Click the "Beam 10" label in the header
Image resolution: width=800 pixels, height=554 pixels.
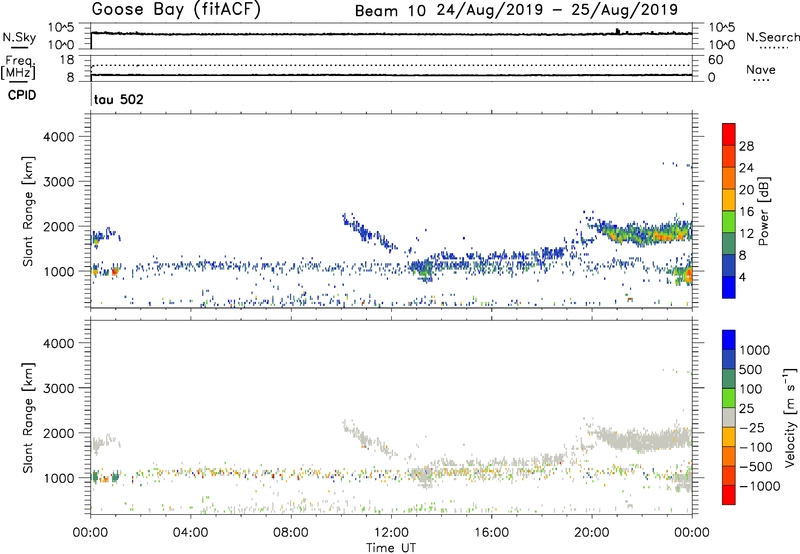[x=390, y=11]
